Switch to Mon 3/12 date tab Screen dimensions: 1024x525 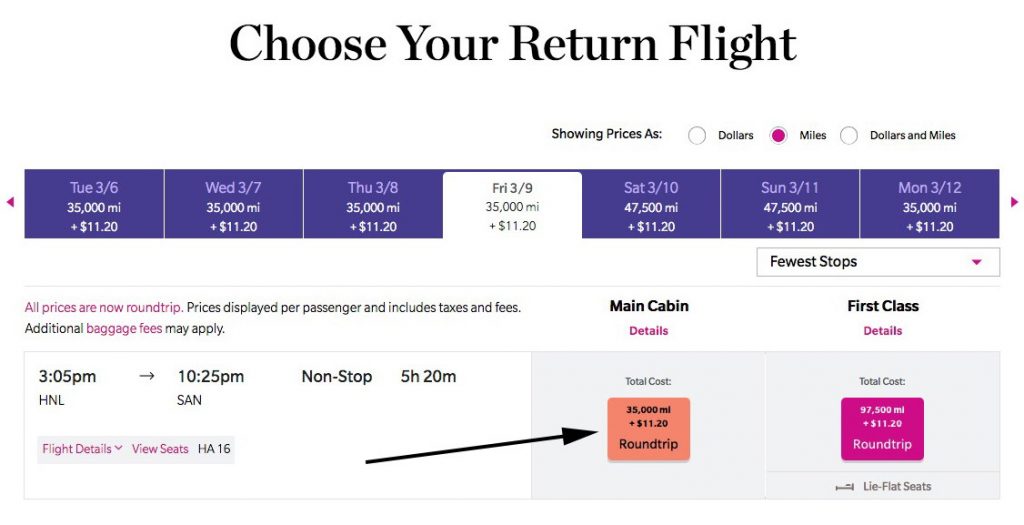click(929, 204)
